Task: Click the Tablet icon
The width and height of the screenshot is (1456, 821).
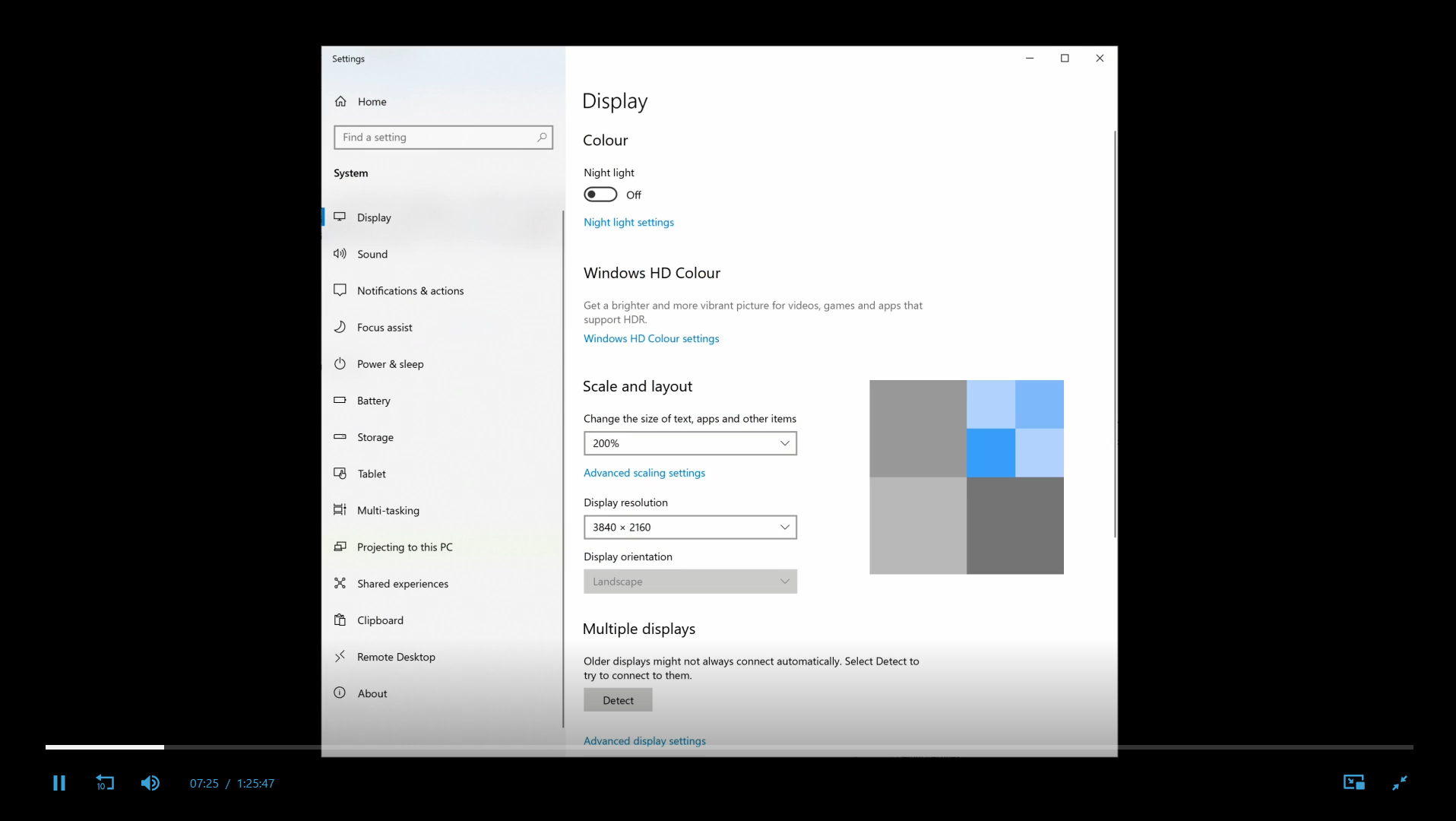Action: pos(340,473)
